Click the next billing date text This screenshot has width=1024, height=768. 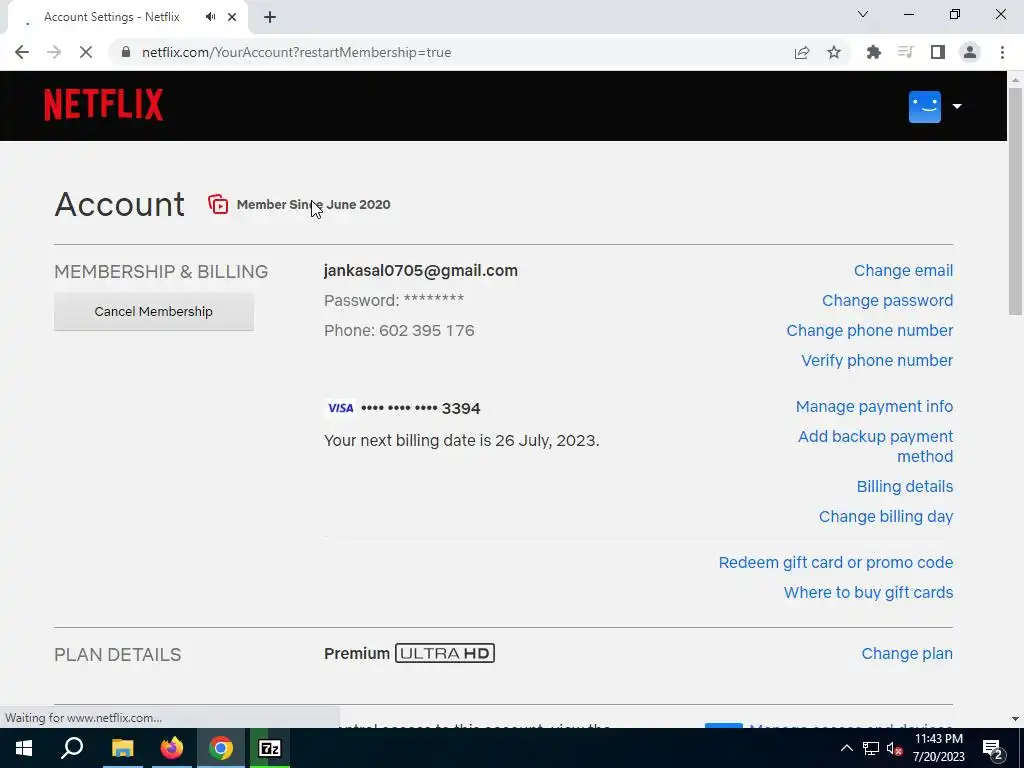(x=461, y=440)
